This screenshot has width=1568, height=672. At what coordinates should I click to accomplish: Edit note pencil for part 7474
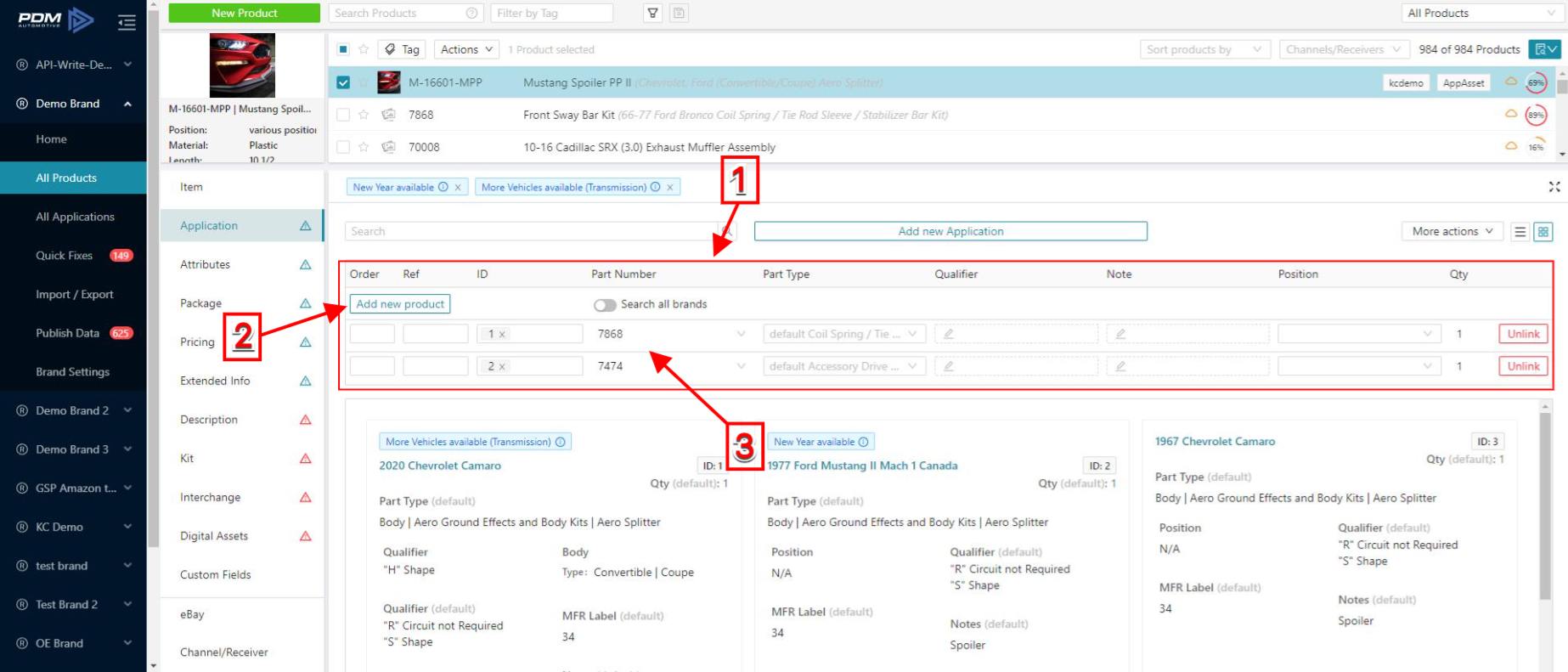pyautogui.click(x=1120, y=366)
